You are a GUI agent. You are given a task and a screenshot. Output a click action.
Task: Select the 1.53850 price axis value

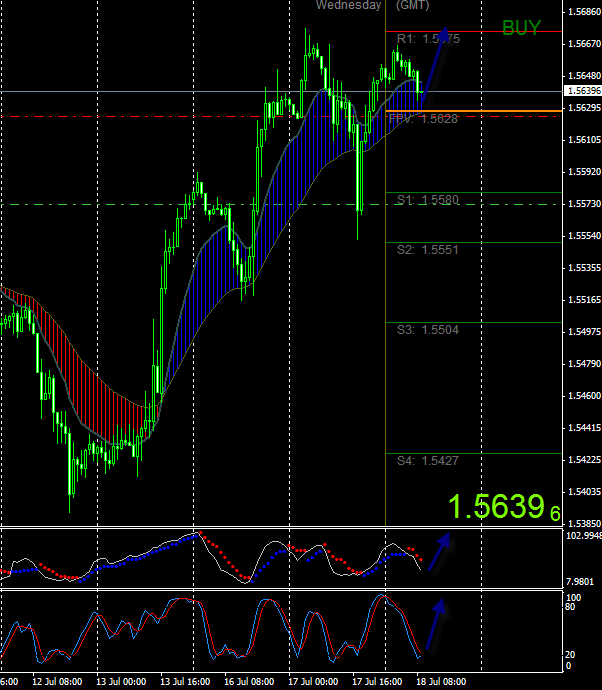click(584, 524)
